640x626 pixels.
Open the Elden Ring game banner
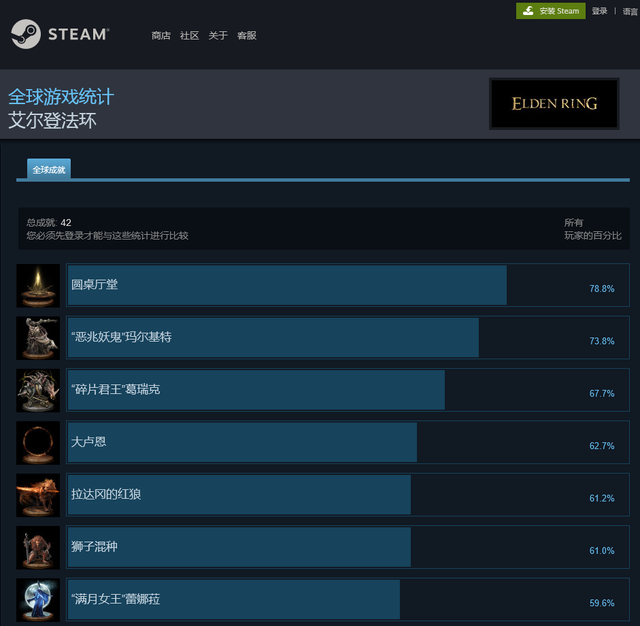click(554, 104)
